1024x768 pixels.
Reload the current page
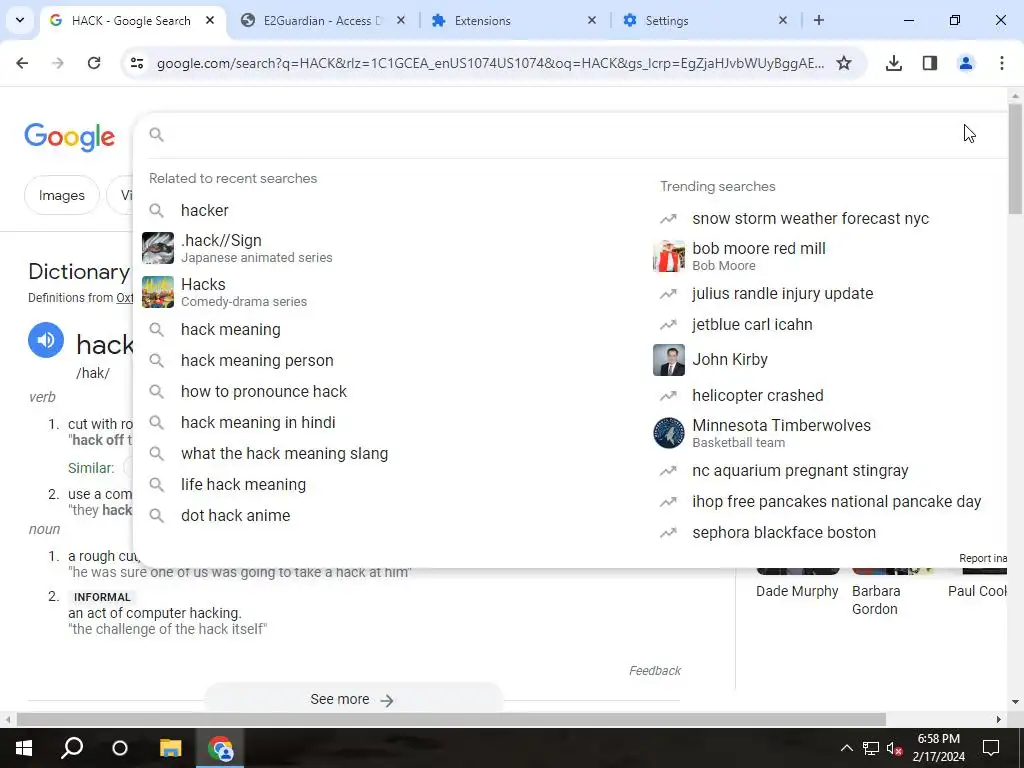tap(94, 63)
